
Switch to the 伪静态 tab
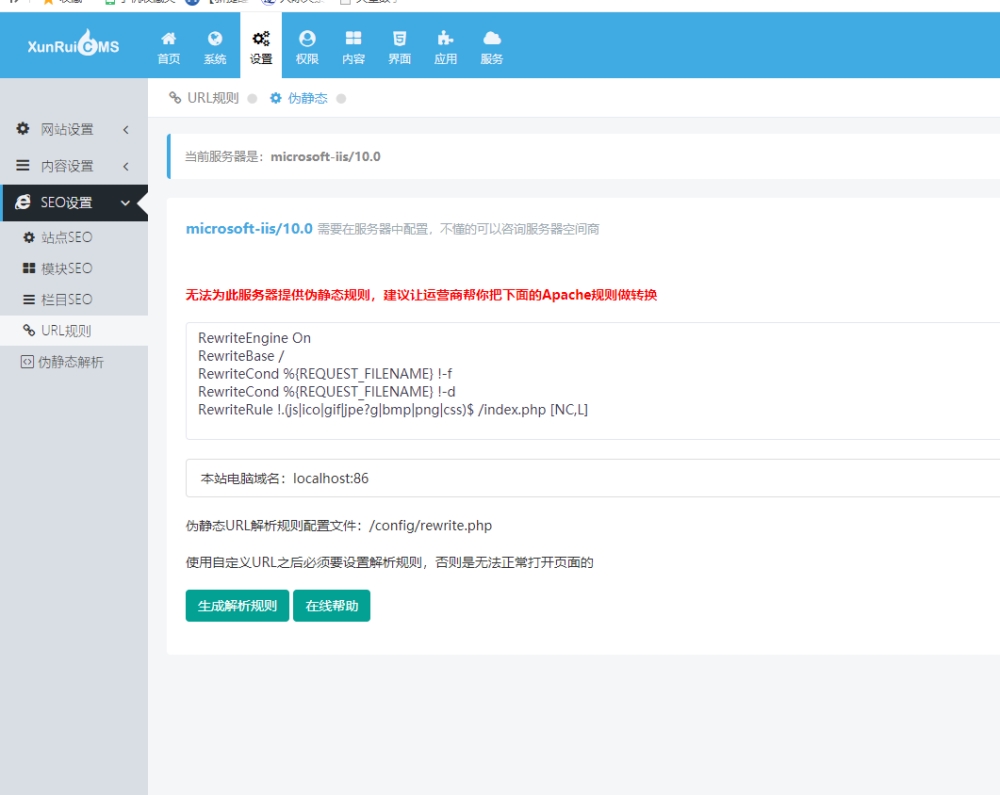[x=307, y=98]
